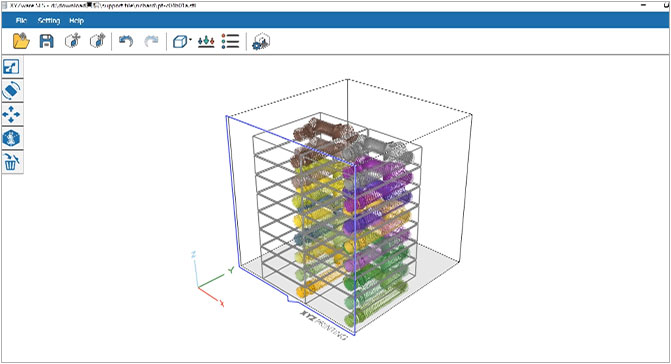Open a file with the folder icon
671x364 pixels.
[21, 41]
